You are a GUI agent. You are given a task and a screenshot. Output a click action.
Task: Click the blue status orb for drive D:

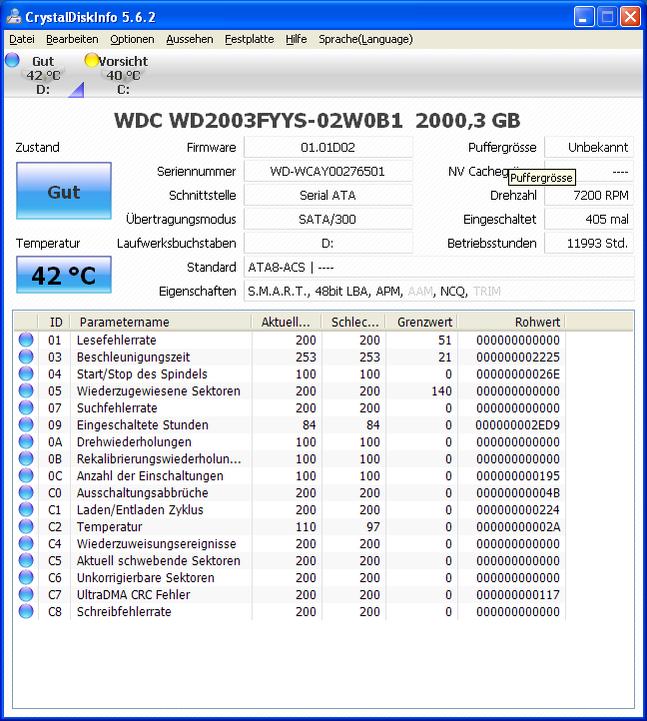12,60
